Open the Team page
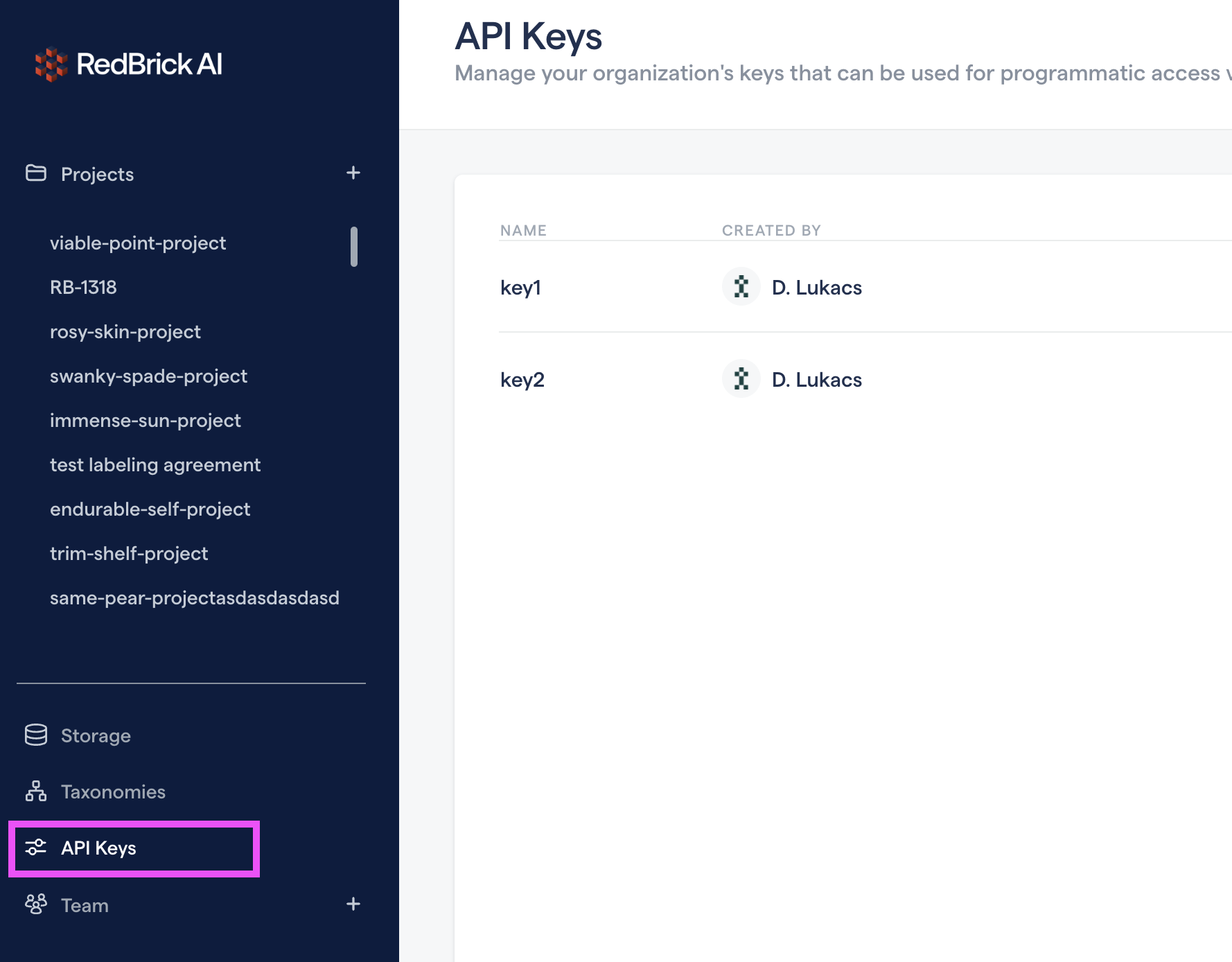The width and height of the screenshot is (1232, 962). [x=85, y=906]
